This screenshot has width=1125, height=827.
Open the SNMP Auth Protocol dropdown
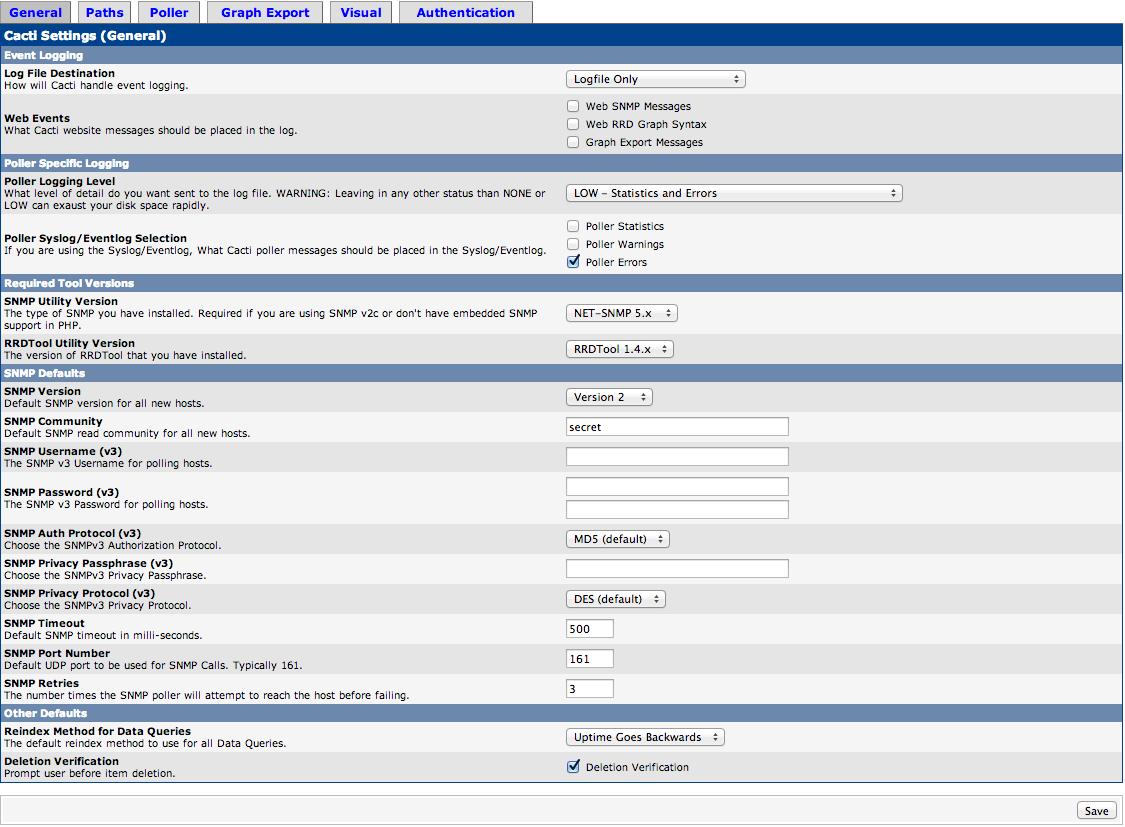(x=618, y=539)
